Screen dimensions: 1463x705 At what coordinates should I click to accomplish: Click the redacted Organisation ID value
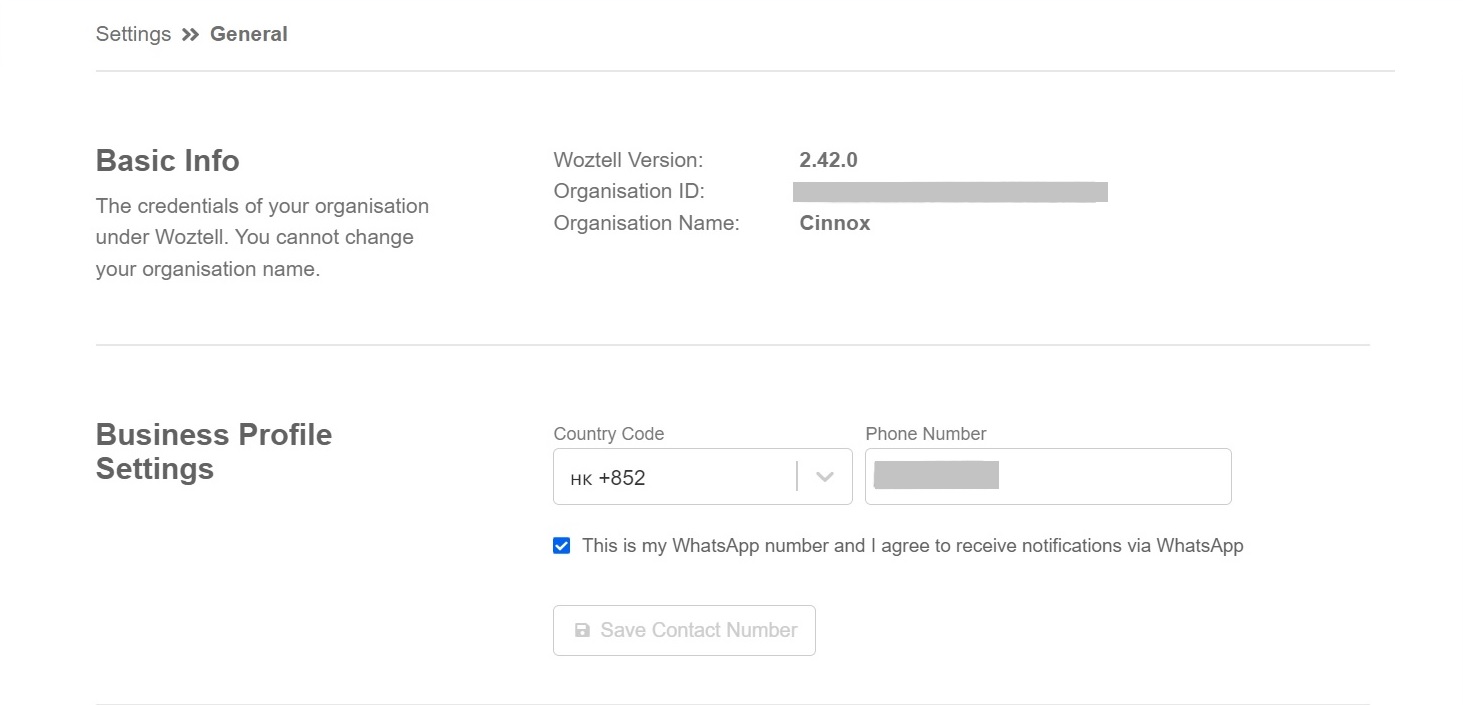pos(949,192)
